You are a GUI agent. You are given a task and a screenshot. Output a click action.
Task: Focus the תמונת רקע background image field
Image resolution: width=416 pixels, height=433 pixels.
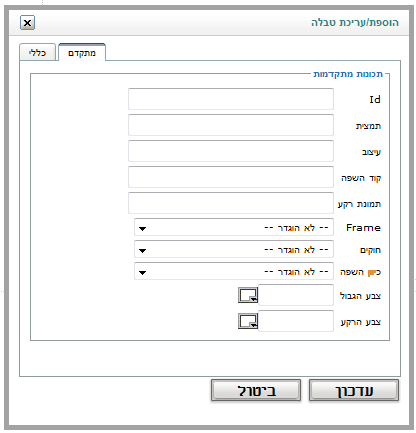pyautogui.click(x=231, y=203)
